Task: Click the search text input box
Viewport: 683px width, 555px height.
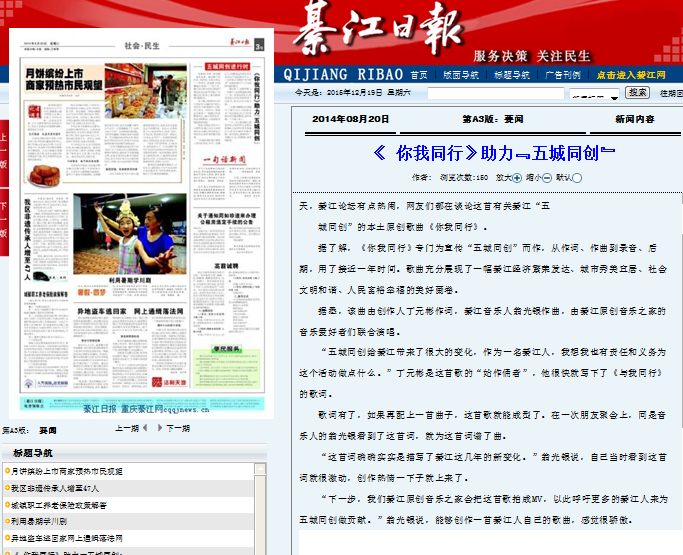Action: pos(496,93)
